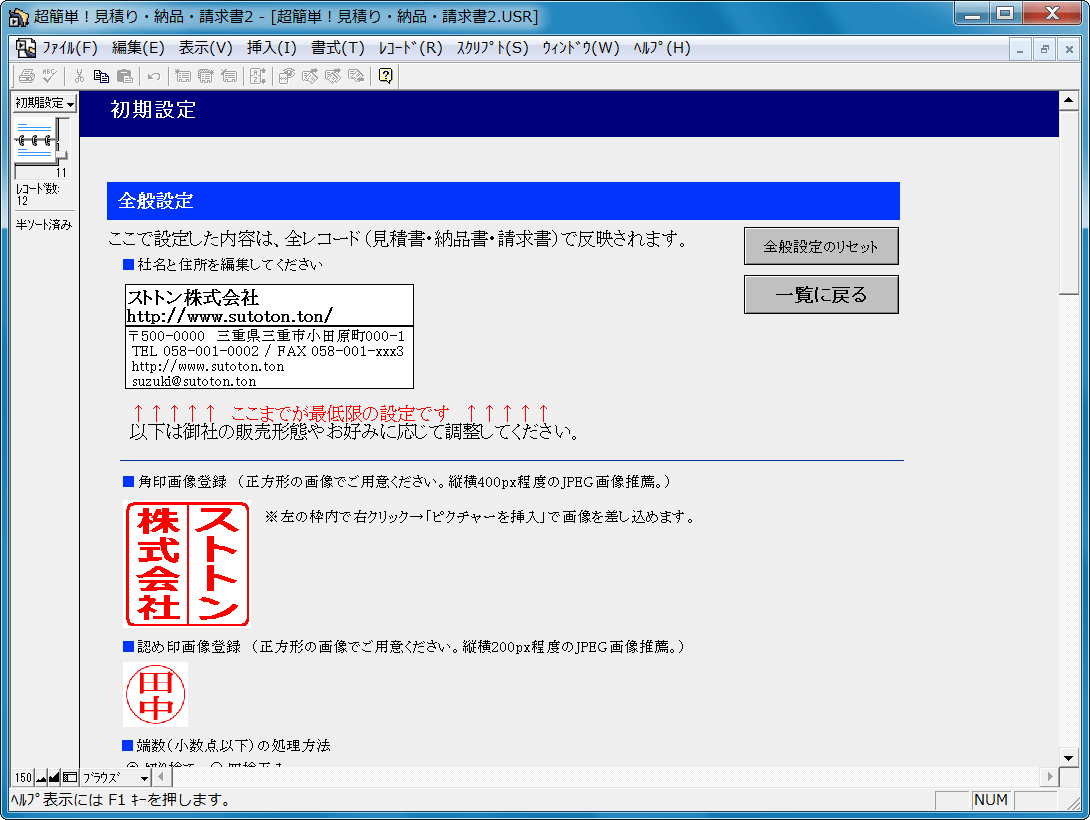Click the zoom out small-mountain icon

(x=41, y=778)
